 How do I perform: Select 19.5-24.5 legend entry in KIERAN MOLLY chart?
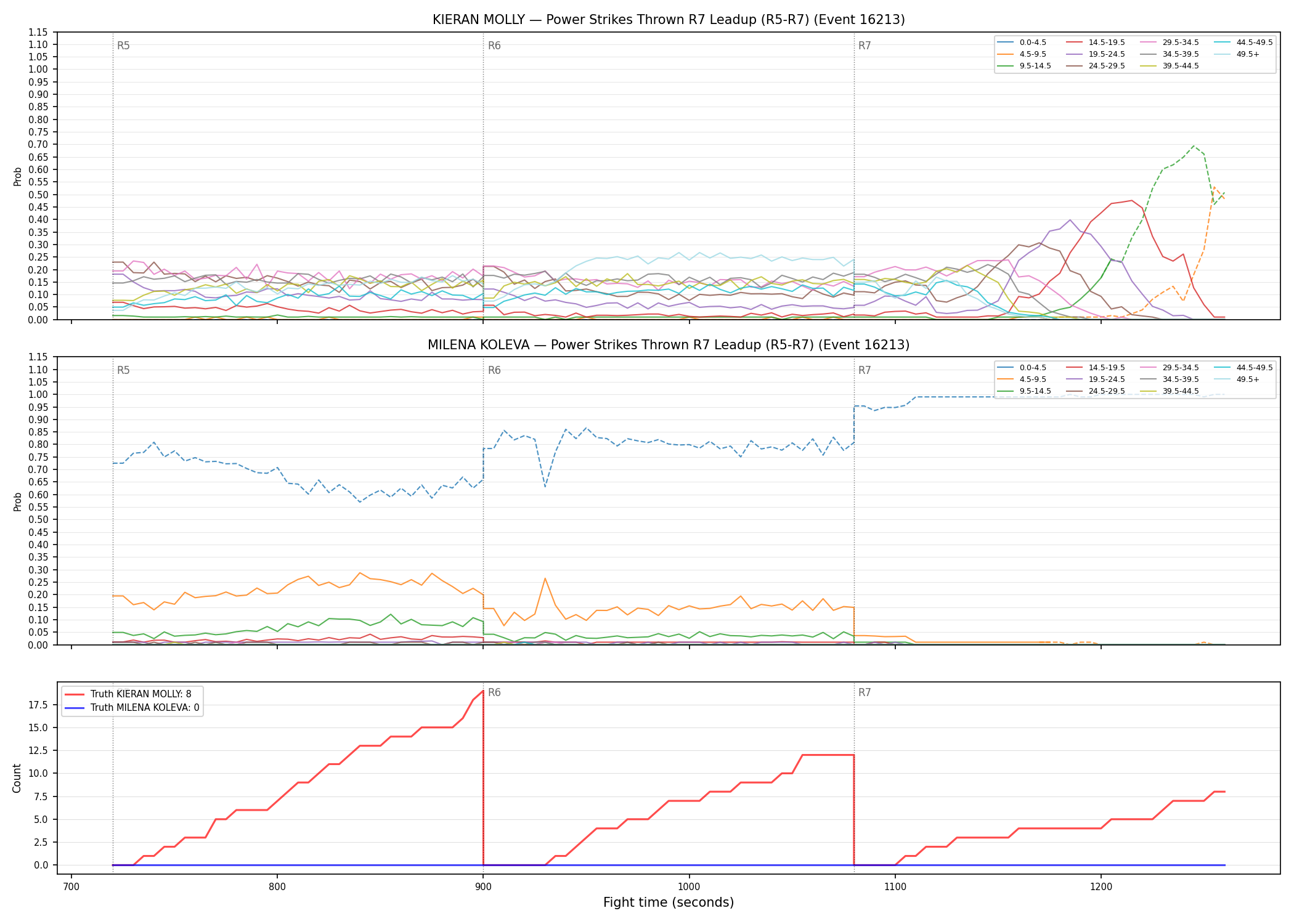1096,54
